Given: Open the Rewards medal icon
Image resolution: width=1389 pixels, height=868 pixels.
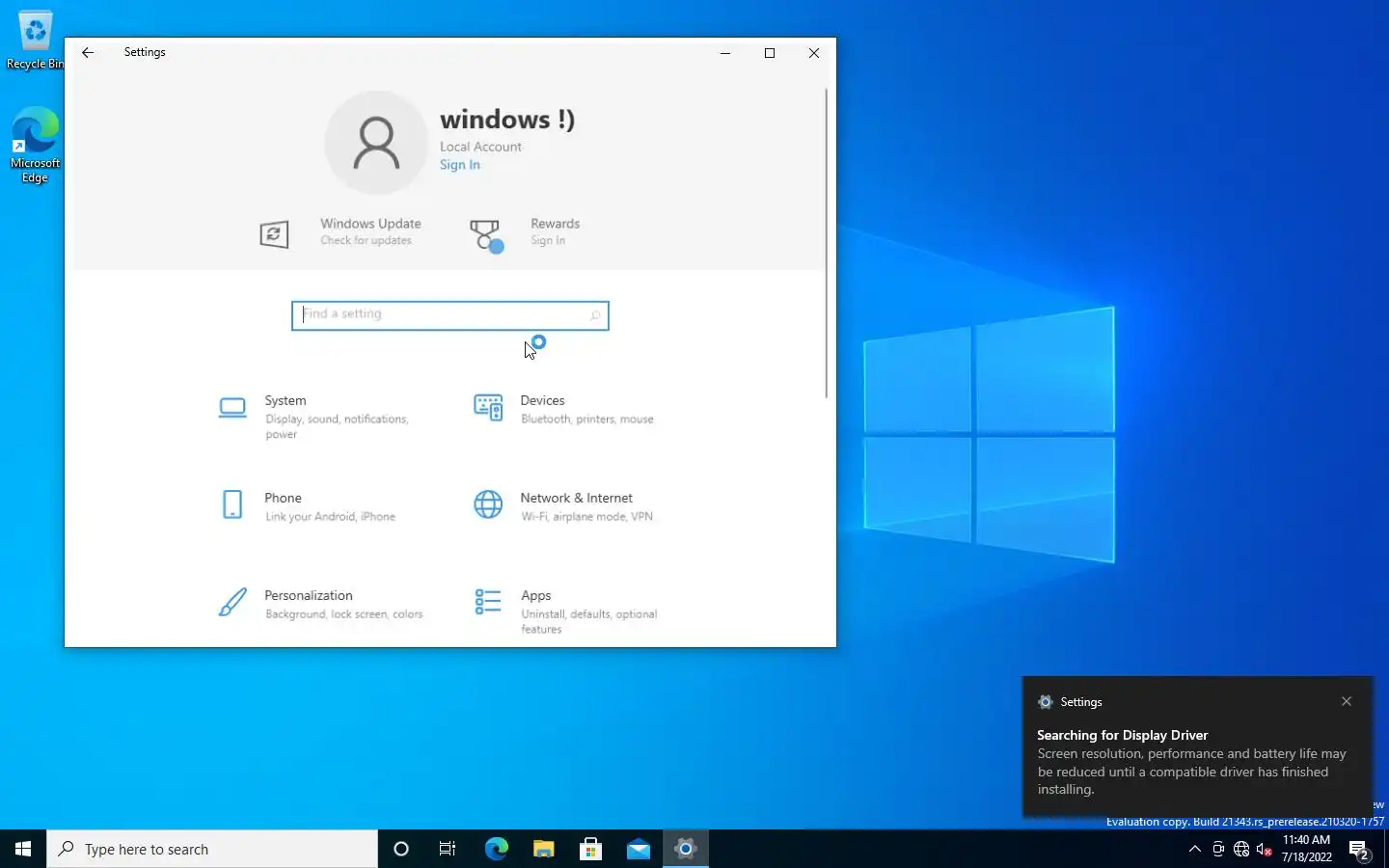Looking at the screenshot, I should [x=486, y=235].
